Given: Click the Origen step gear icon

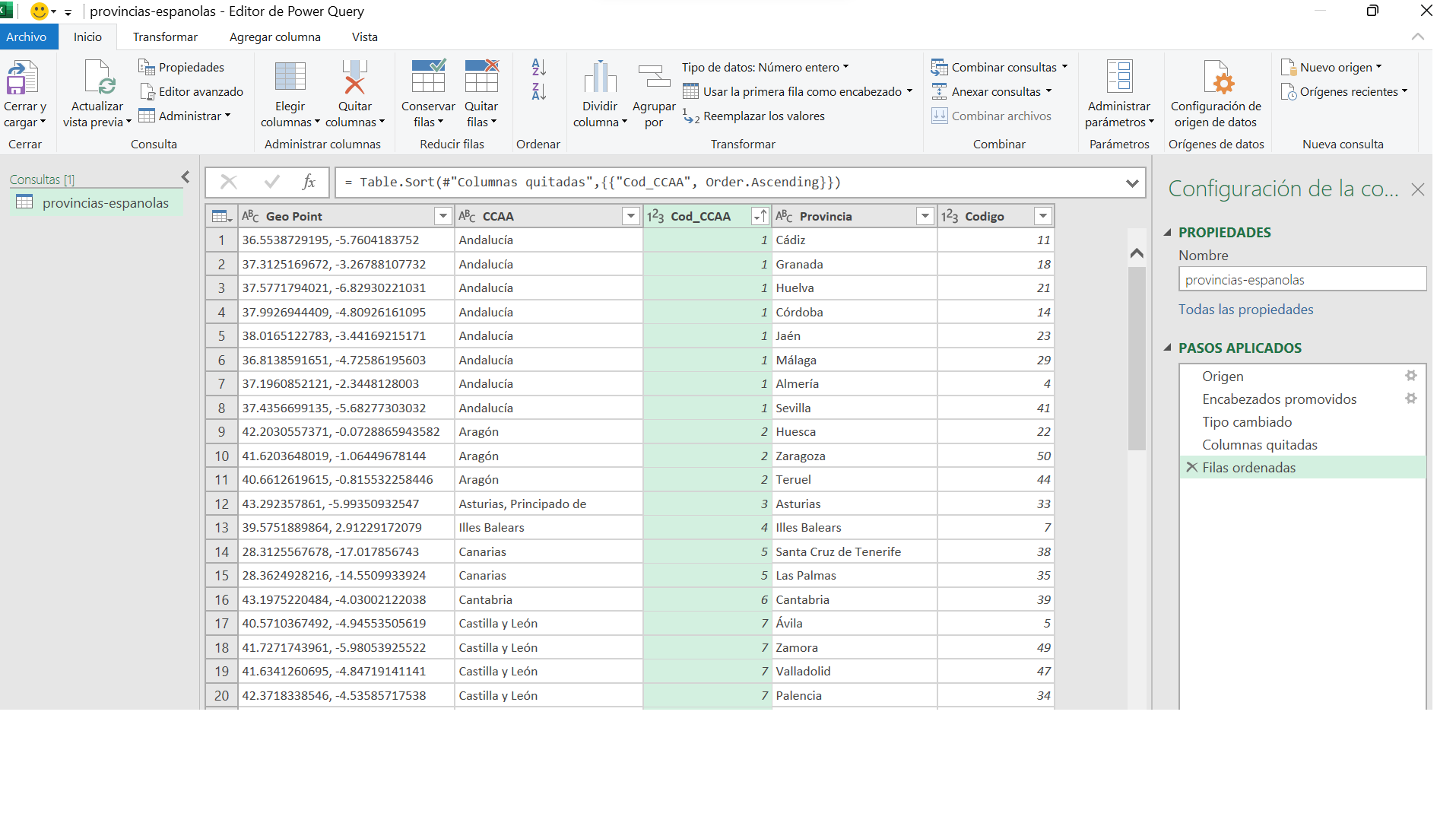Looking at the screenshot, I should [1410, 376].
